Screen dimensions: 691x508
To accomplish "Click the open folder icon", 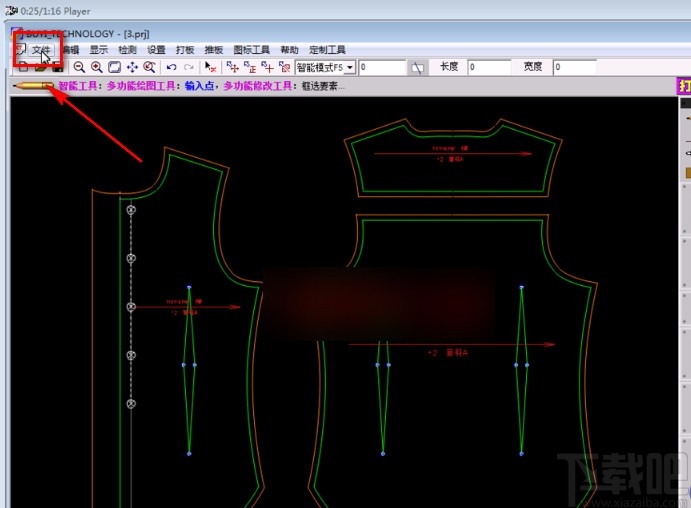I will click(39, 67).
